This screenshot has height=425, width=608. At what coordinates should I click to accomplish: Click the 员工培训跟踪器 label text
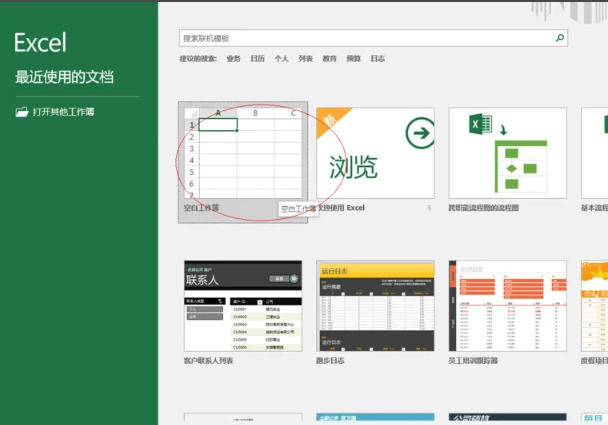[x=473, y=361]
